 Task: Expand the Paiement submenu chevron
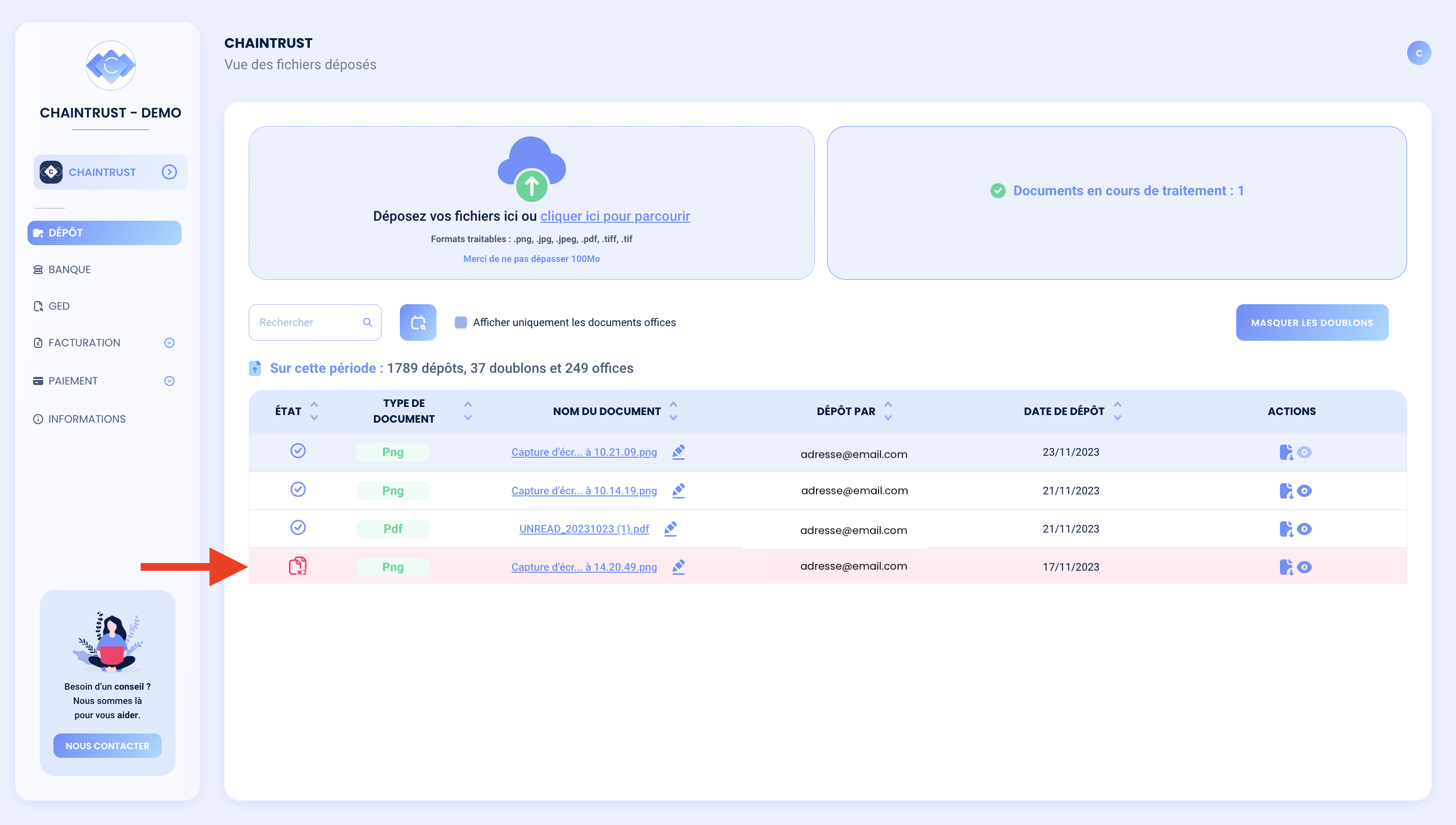(x=169, y=381)
